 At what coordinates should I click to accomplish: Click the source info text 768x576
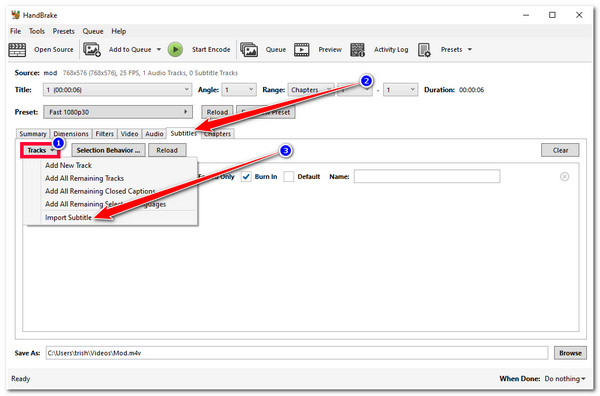150,73
